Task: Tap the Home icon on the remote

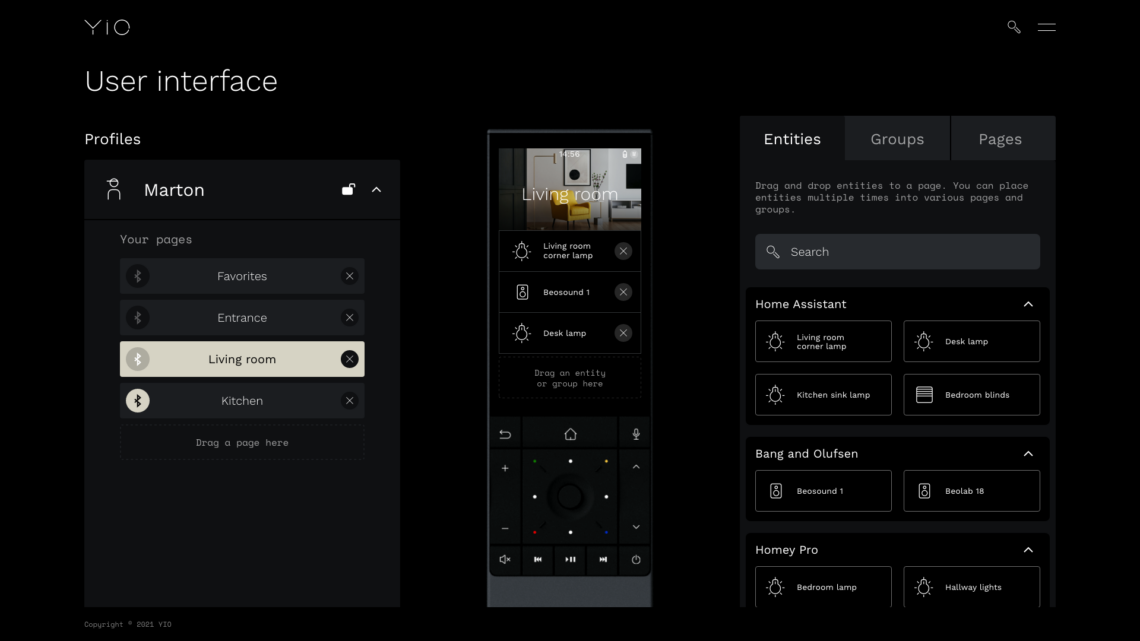Action: 570,433
